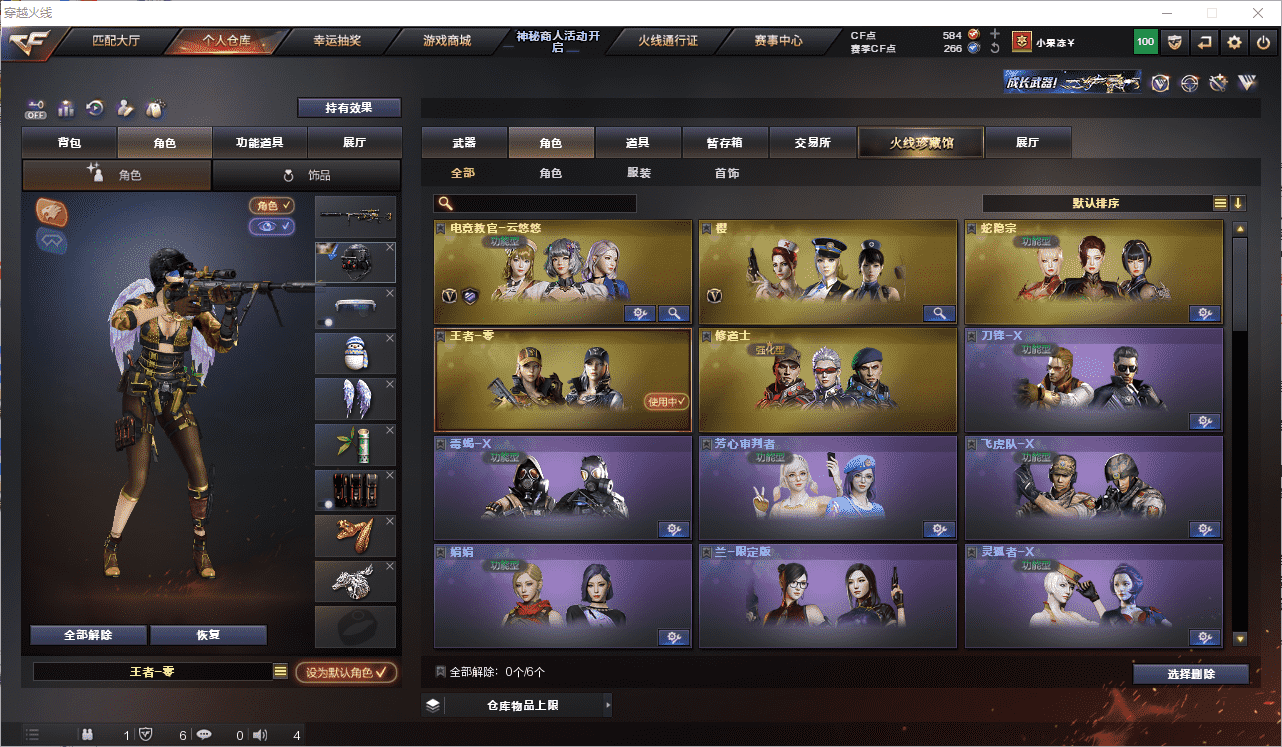
Task: Open the character name list dropdown beside 王者-零
Action: (281, 672)
